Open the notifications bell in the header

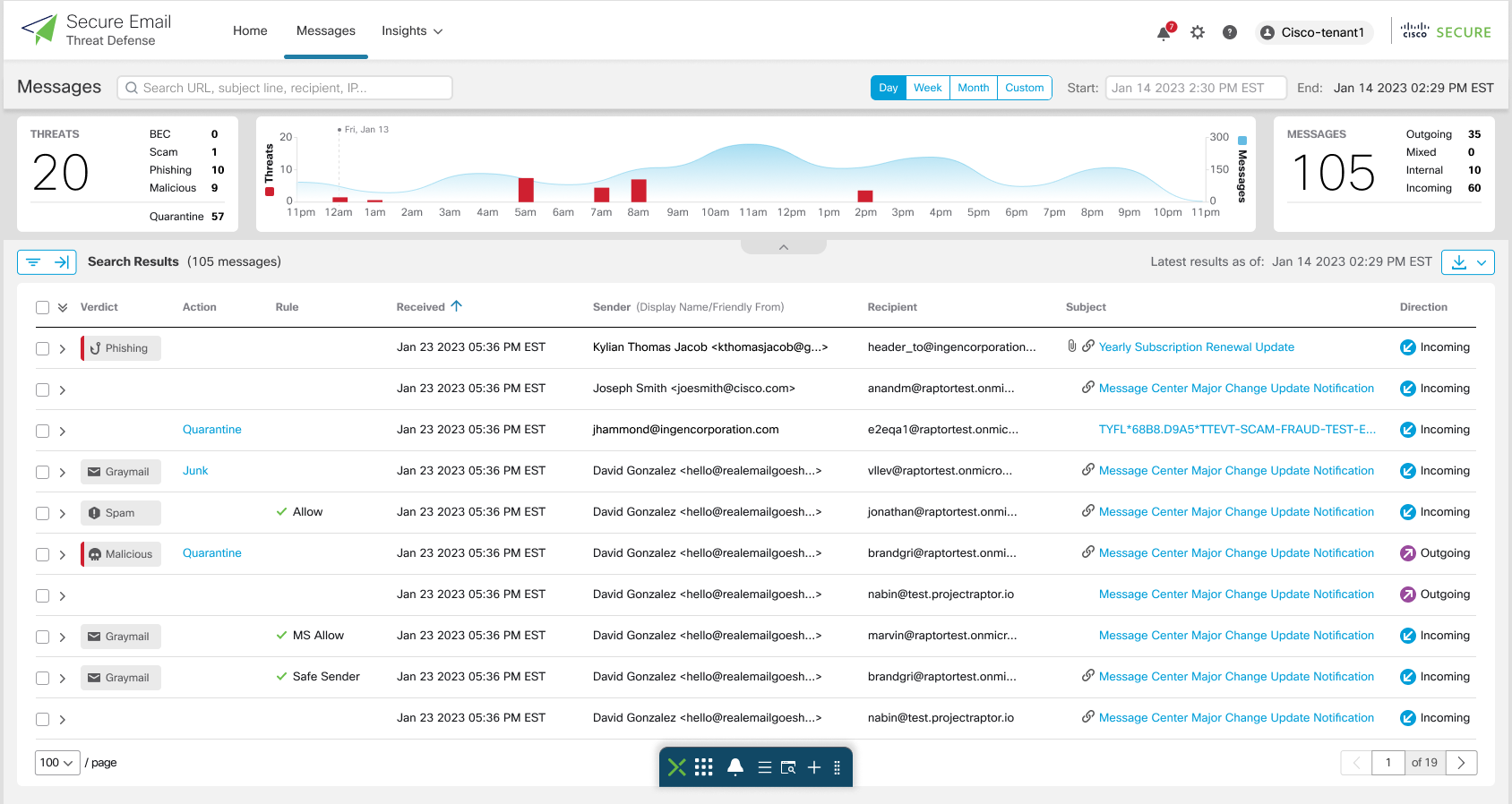pyautogui.click(x=1164, y=33)
